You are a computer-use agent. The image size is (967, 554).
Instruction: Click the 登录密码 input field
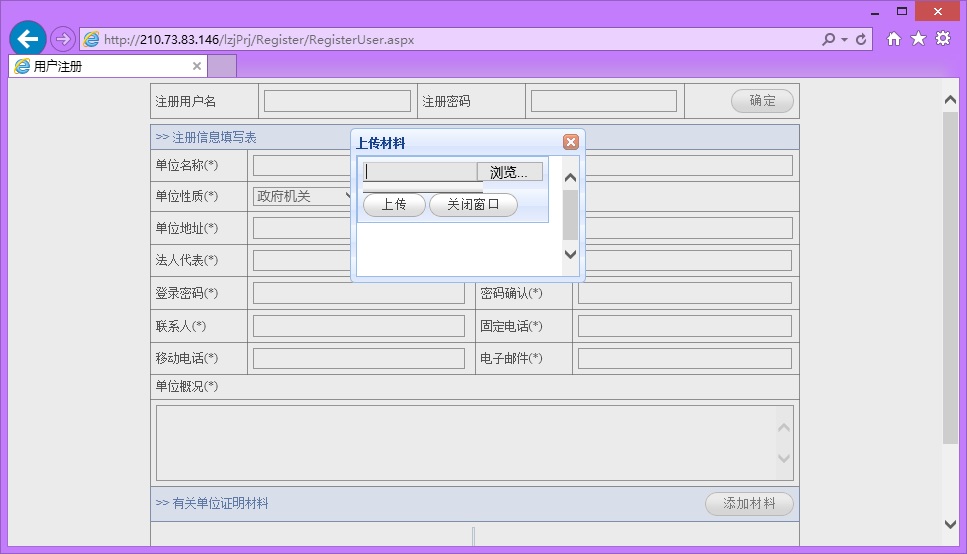359,293
